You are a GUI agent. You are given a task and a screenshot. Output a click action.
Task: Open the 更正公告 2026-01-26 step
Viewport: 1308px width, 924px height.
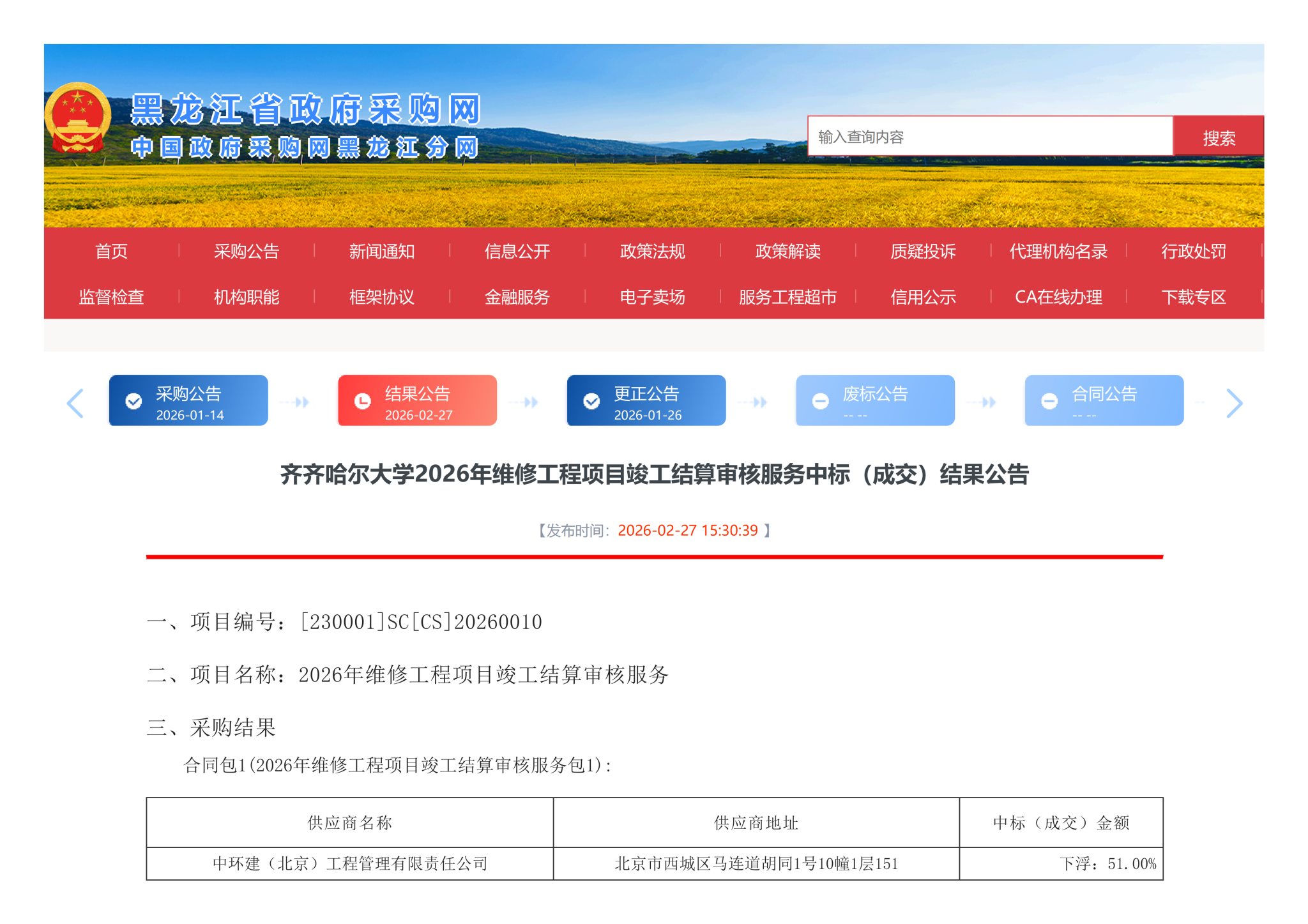pos(647,401)
